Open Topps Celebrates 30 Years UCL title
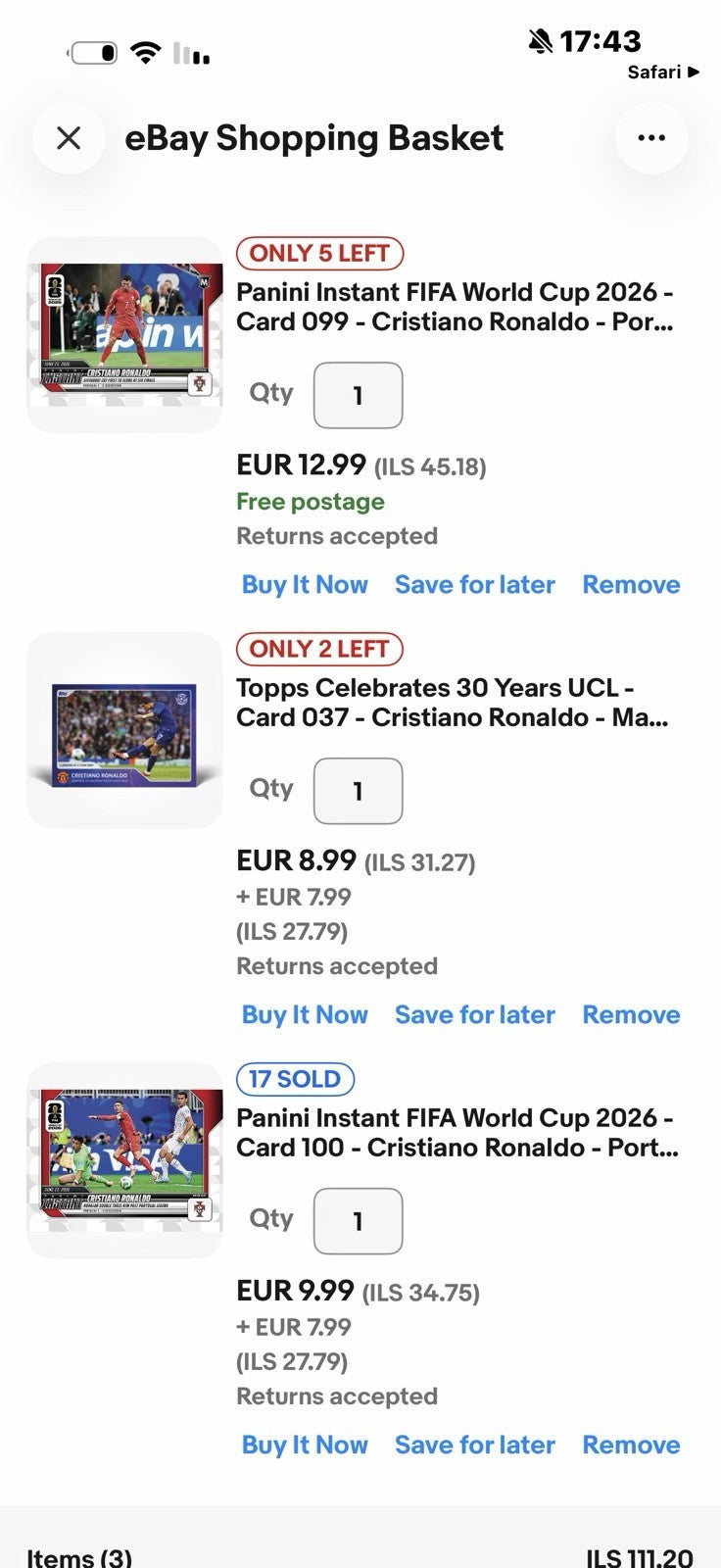The height and width of the screenshot is (1568, 721). point(453,703)
